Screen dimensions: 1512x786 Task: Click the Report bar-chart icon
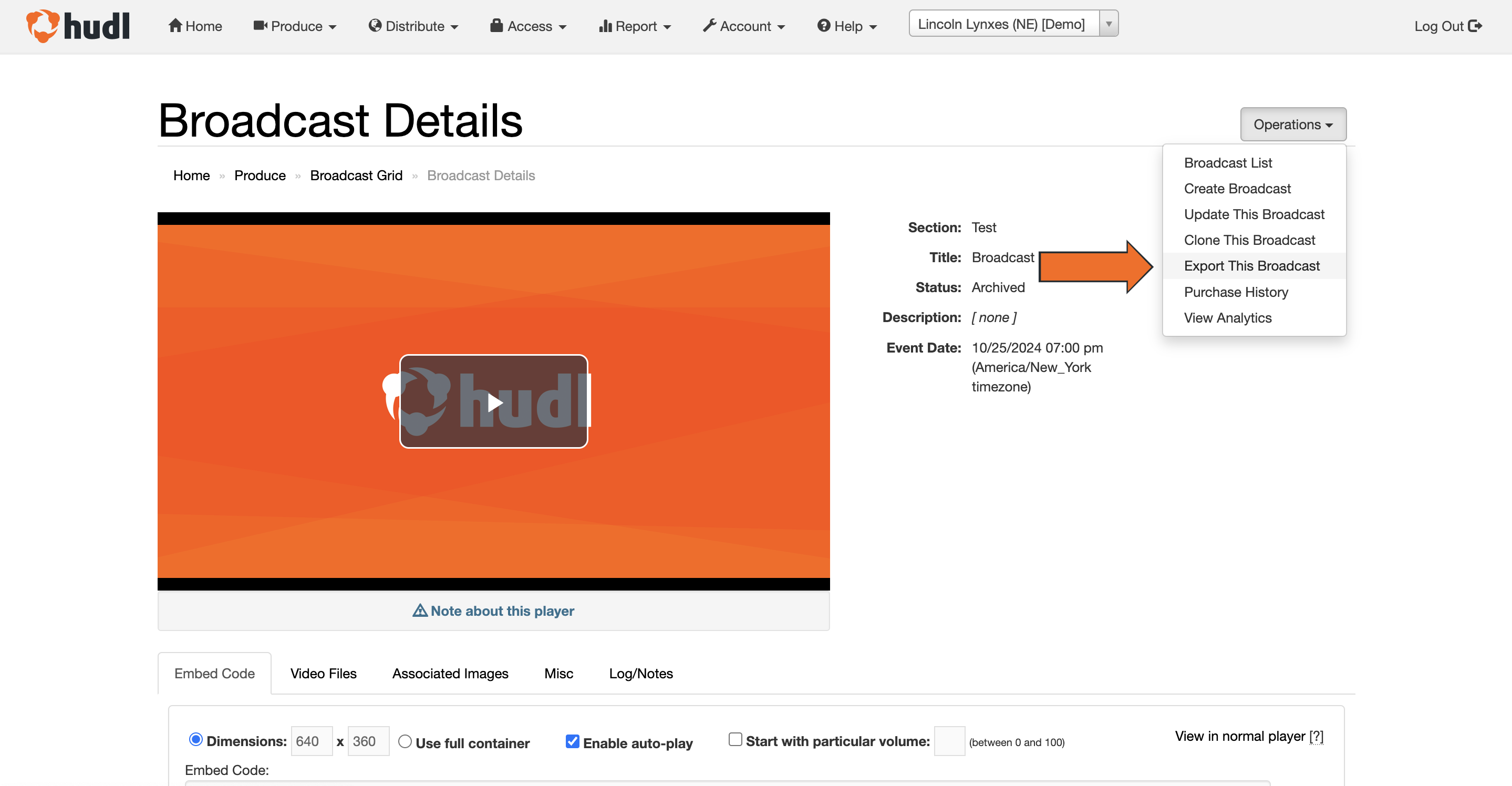click(607, 25)
